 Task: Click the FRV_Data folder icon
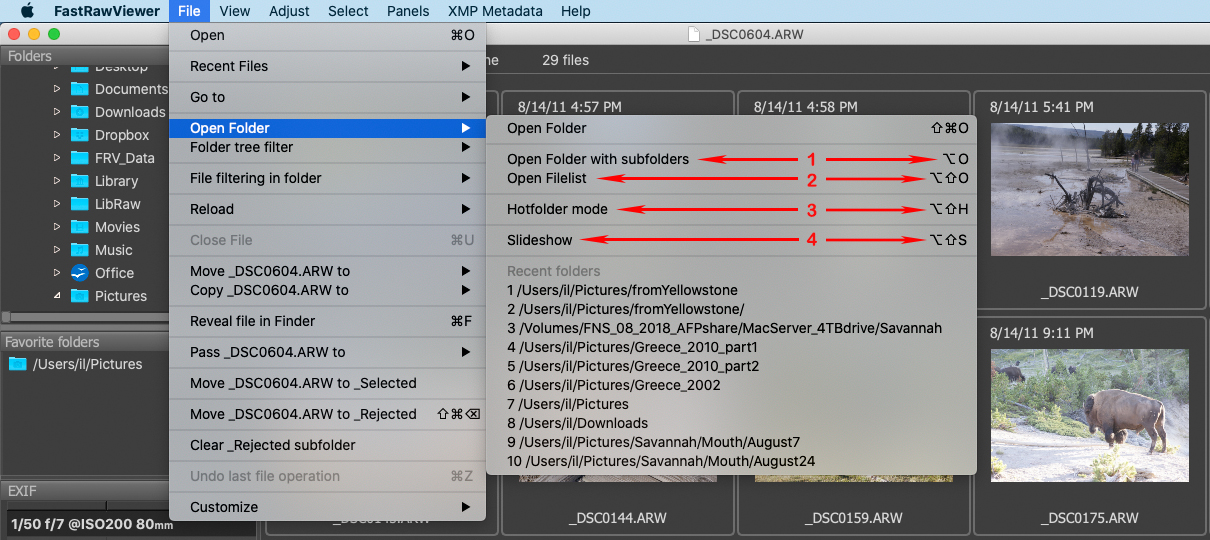click(80, 158)
